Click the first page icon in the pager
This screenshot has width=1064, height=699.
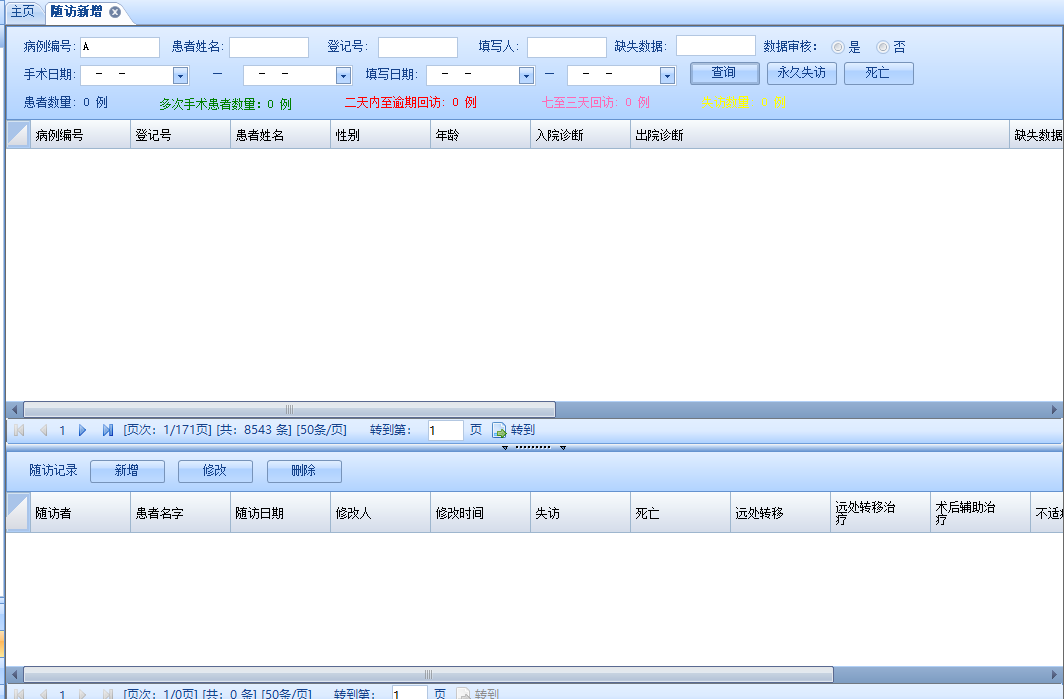(x=18, y=430)
